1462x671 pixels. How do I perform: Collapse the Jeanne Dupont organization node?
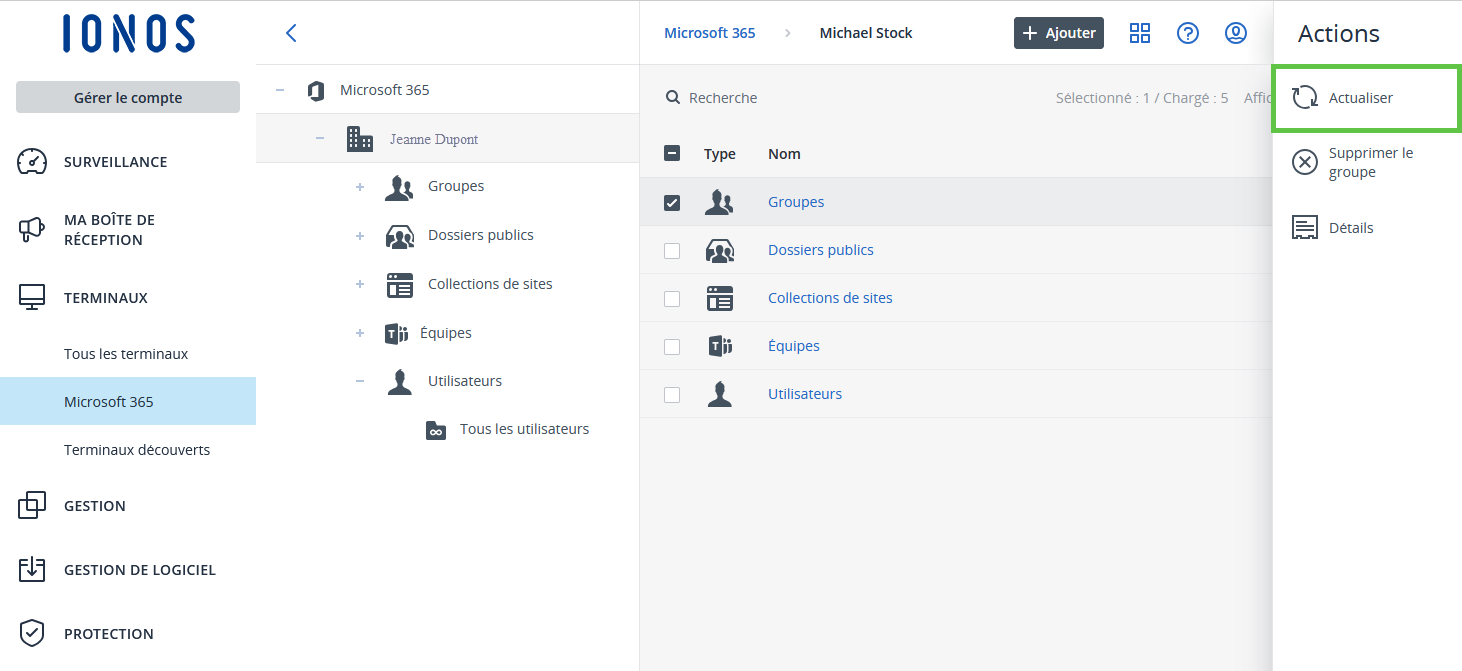coord(320,139)
